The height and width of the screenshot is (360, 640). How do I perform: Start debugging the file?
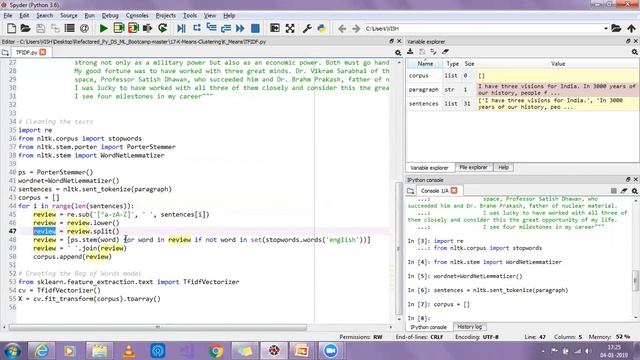pos(182,28)
